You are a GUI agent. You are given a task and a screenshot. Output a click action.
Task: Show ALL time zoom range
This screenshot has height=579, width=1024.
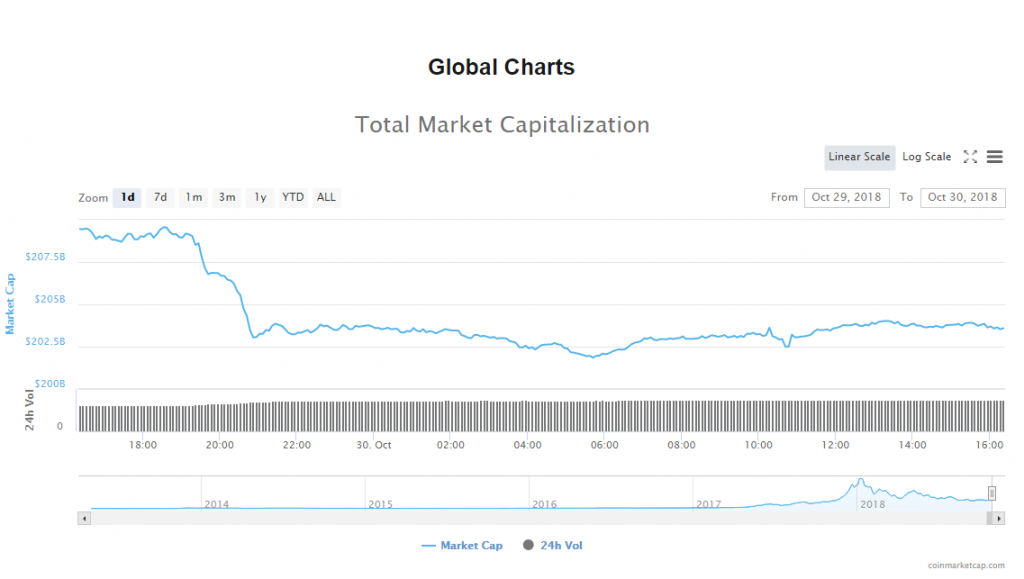click(326, 197)
